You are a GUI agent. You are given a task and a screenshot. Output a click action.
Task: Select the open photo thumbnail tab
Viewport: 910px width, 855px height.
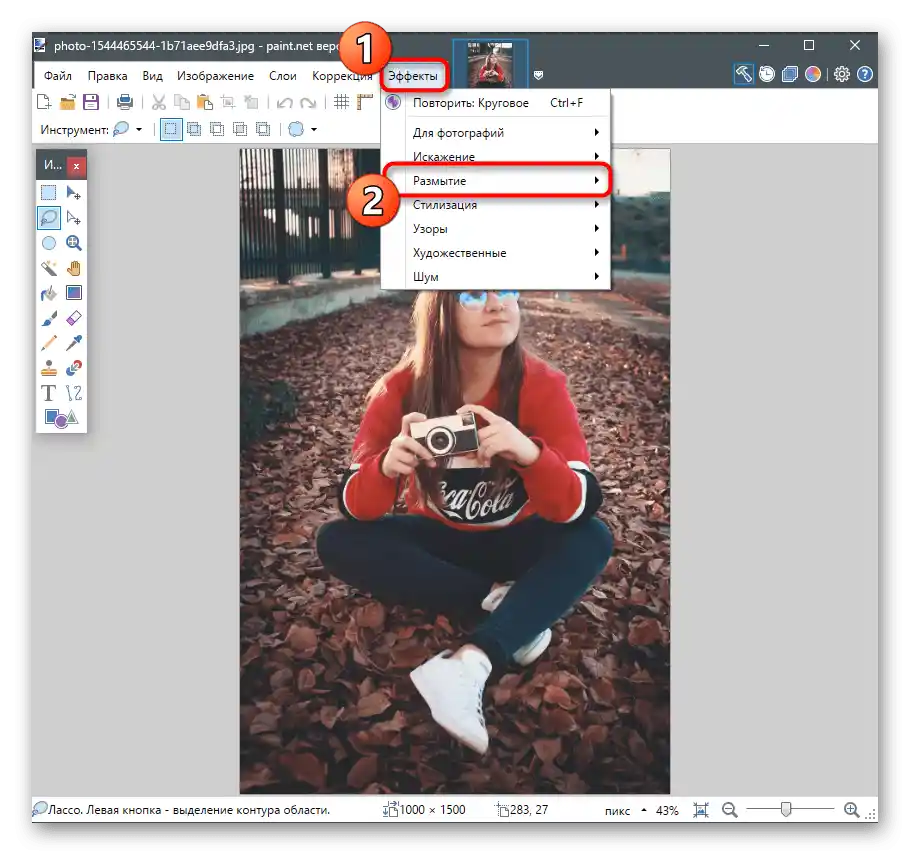click(x=490, y=64)
